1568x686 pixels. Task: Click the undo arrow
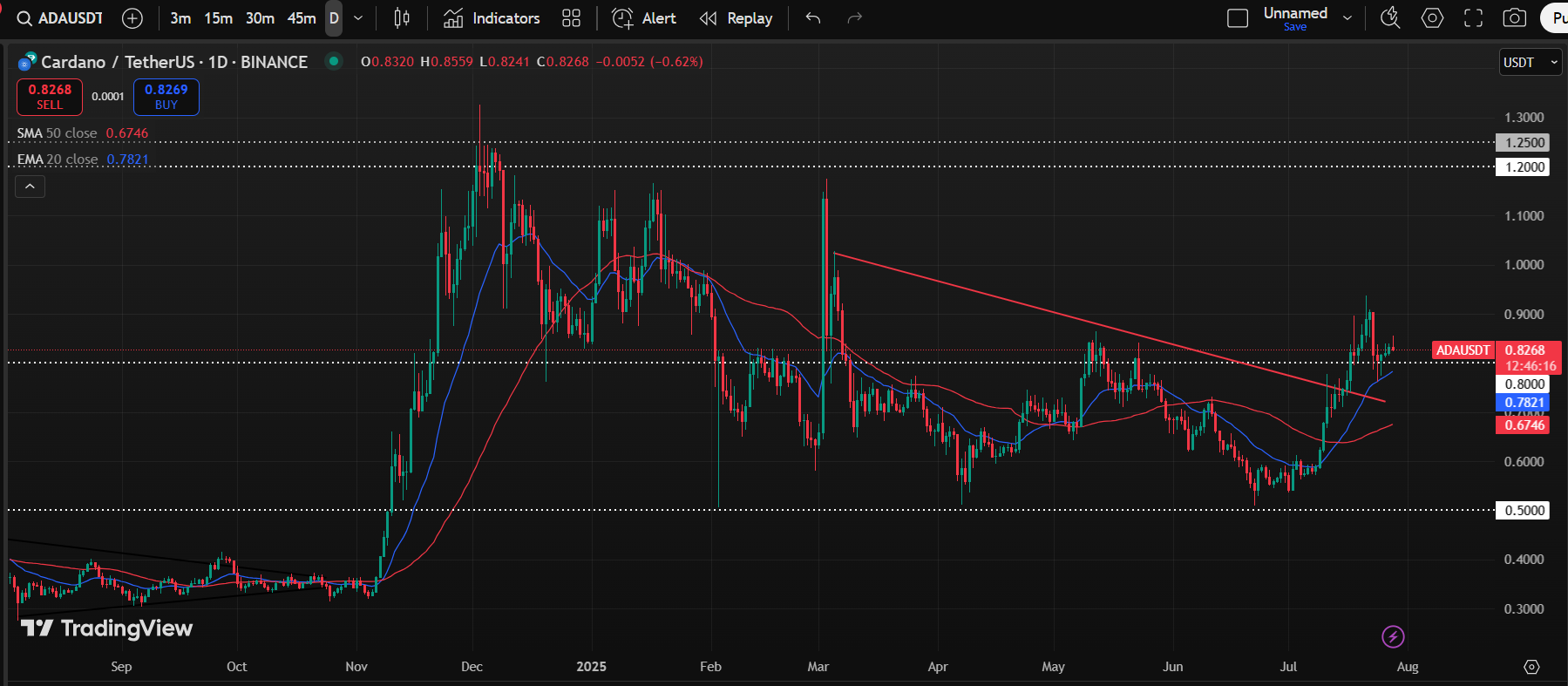(813, 18)
